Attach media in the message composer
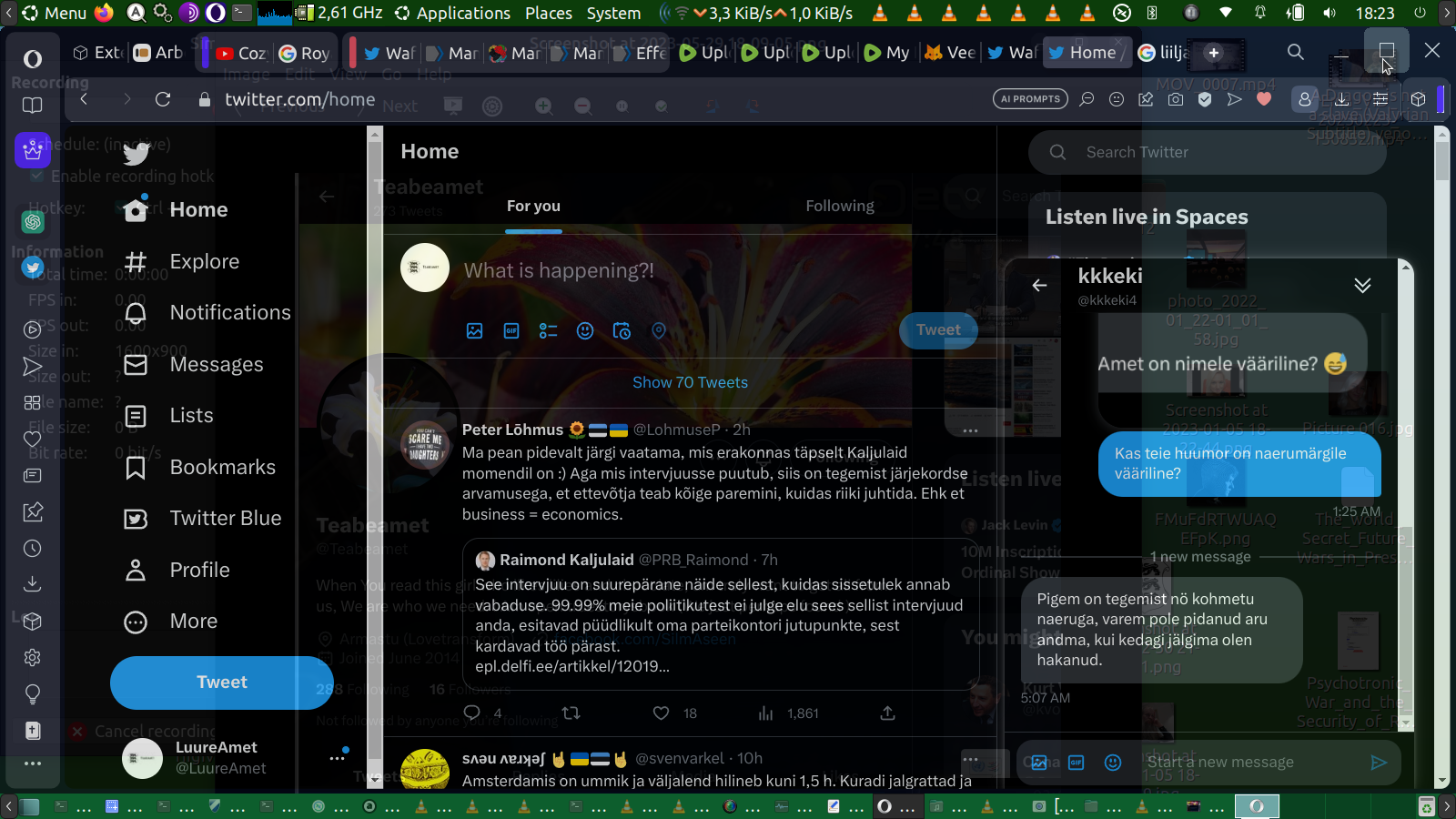 1039,763
